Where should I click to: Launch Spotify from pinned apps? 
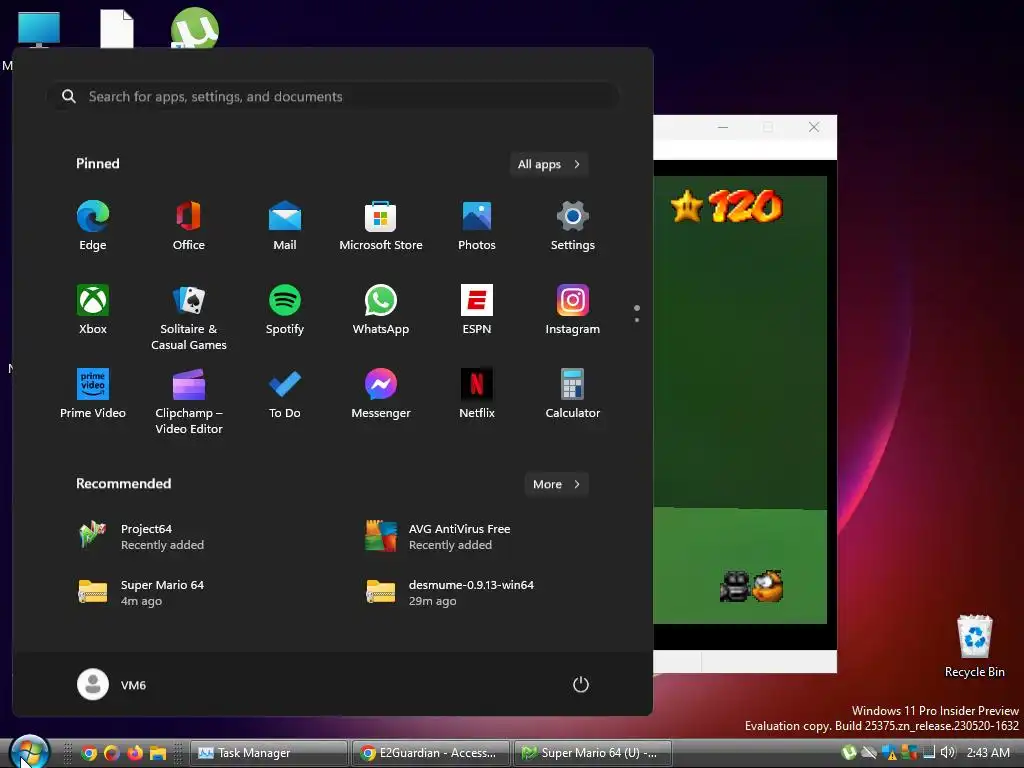pyautogui.click(x=285, y=310)
